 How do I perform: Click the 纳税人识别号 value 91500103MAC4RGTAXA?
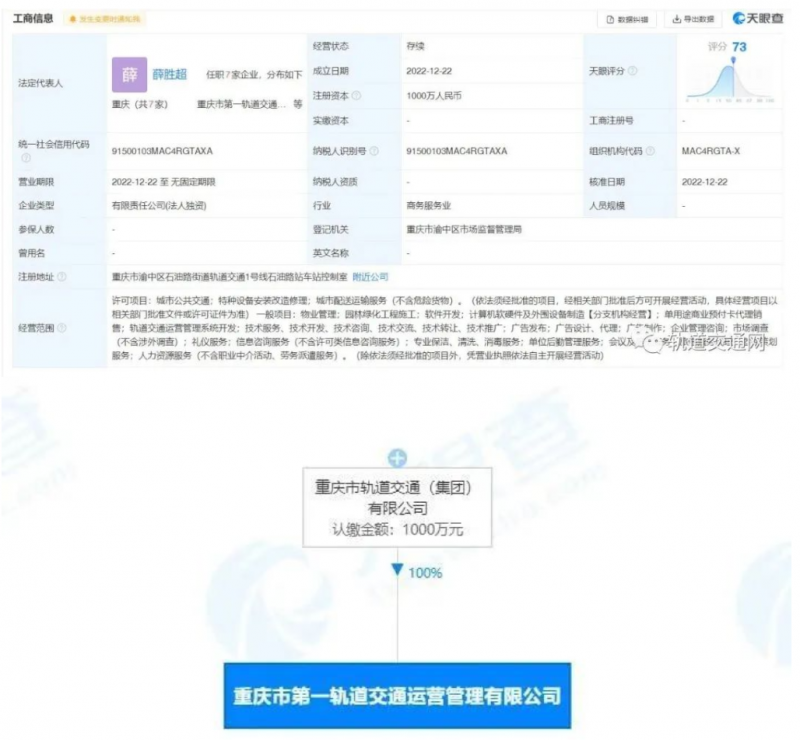[457, 151]
